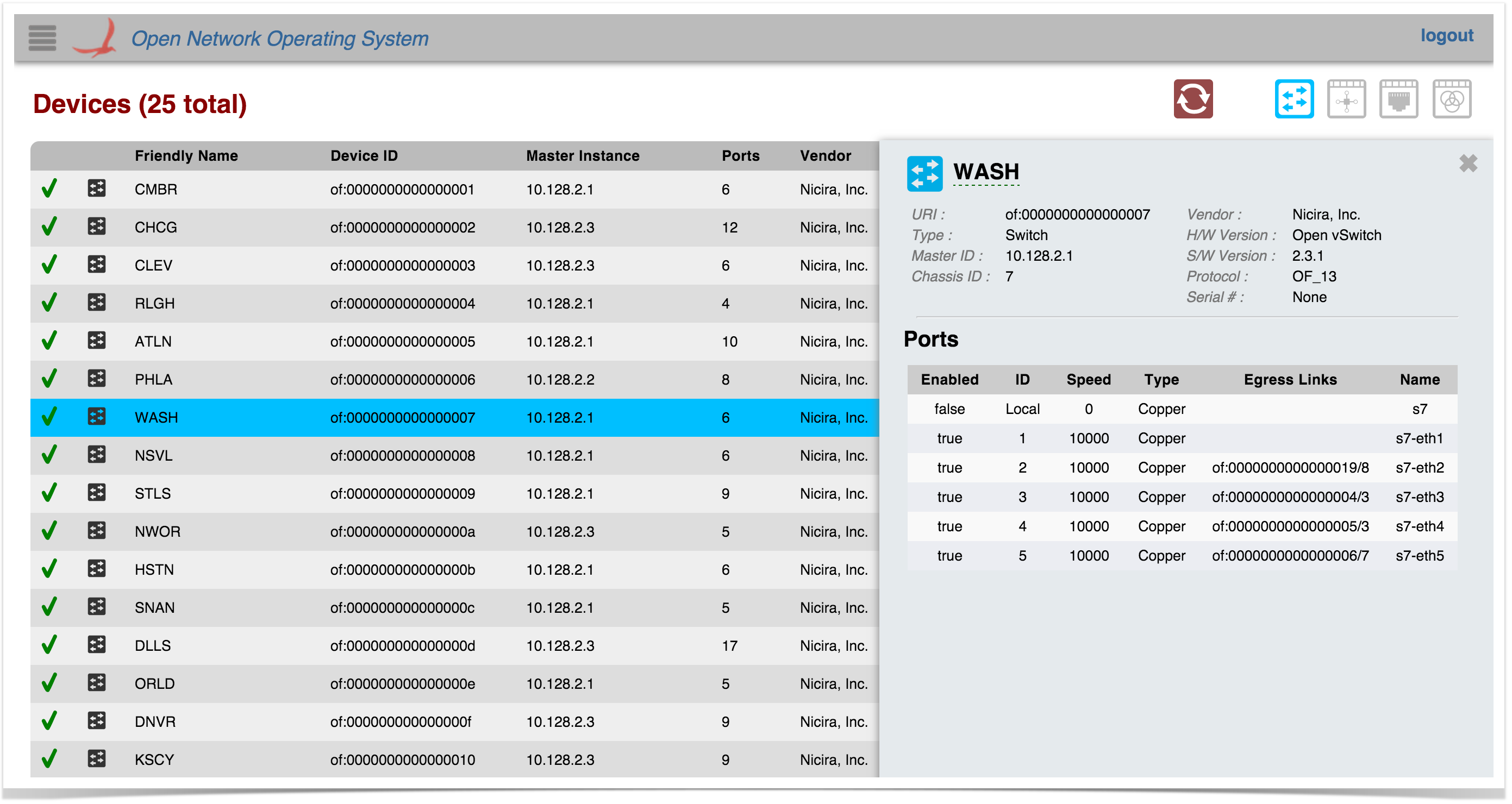Sort table by Friendly Name header

pos(186,155)
